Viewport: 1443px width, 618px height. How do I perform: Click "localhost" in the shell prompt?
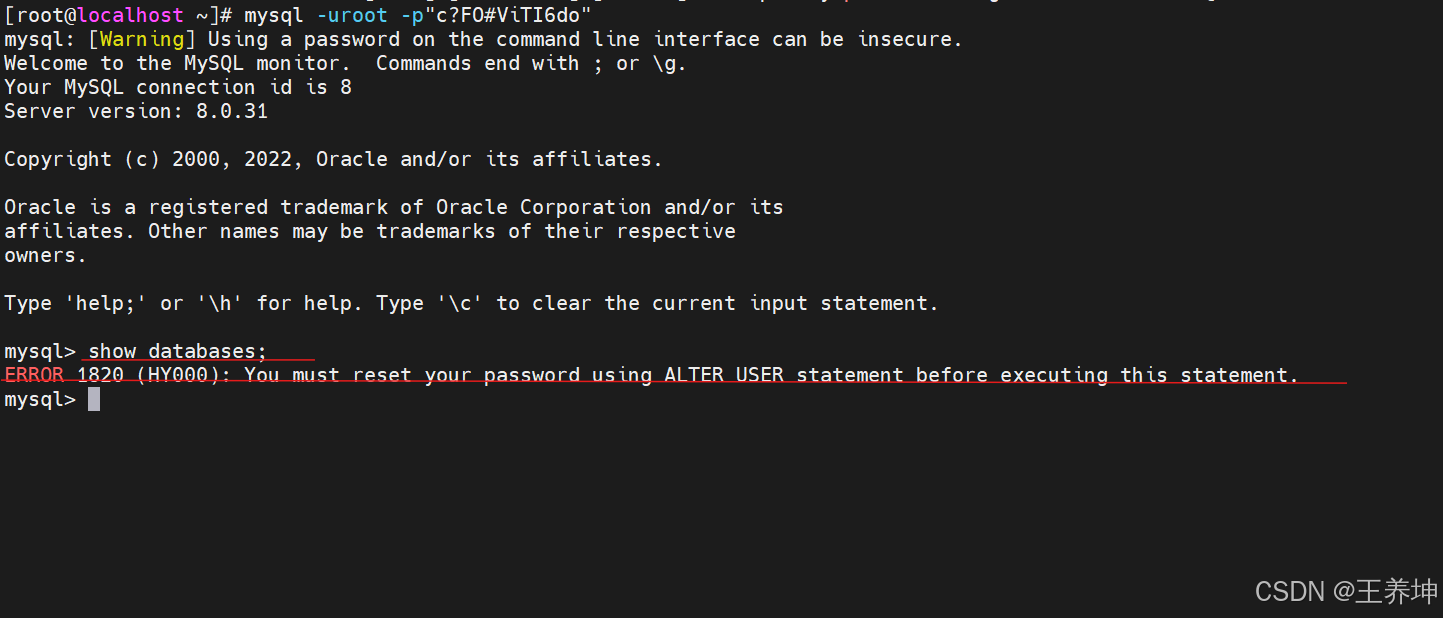coord(130,15)
